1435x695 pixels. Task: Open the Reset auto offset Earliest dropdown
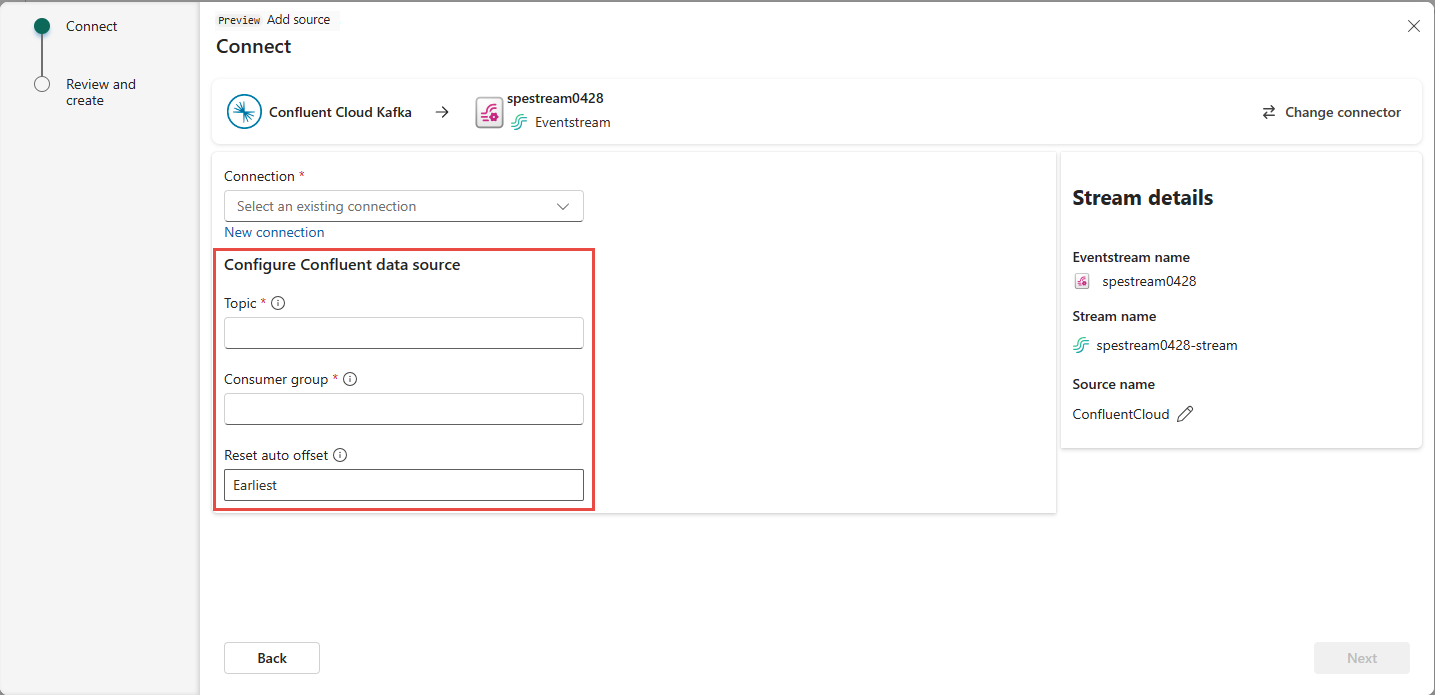(403, 485)
